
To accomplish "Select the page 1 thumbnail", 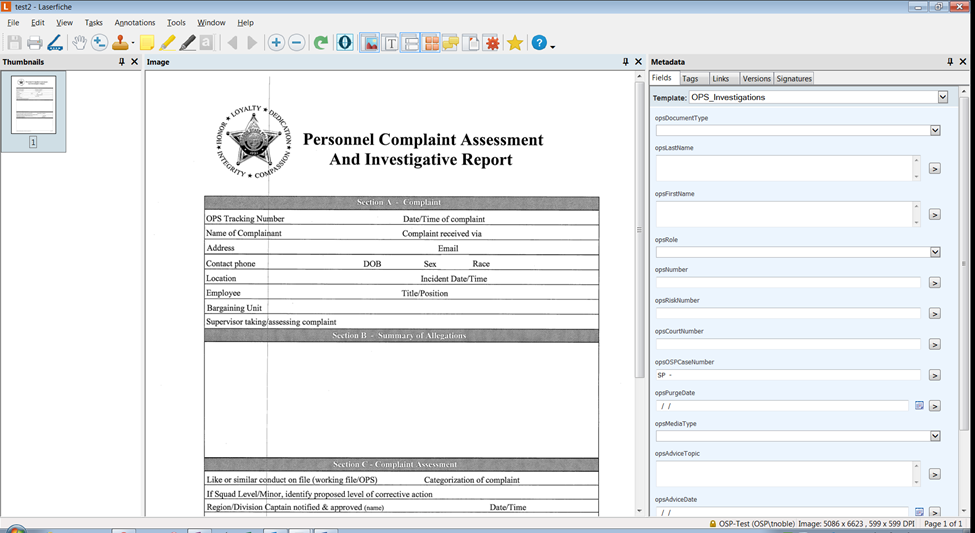I will coord(34,104).
